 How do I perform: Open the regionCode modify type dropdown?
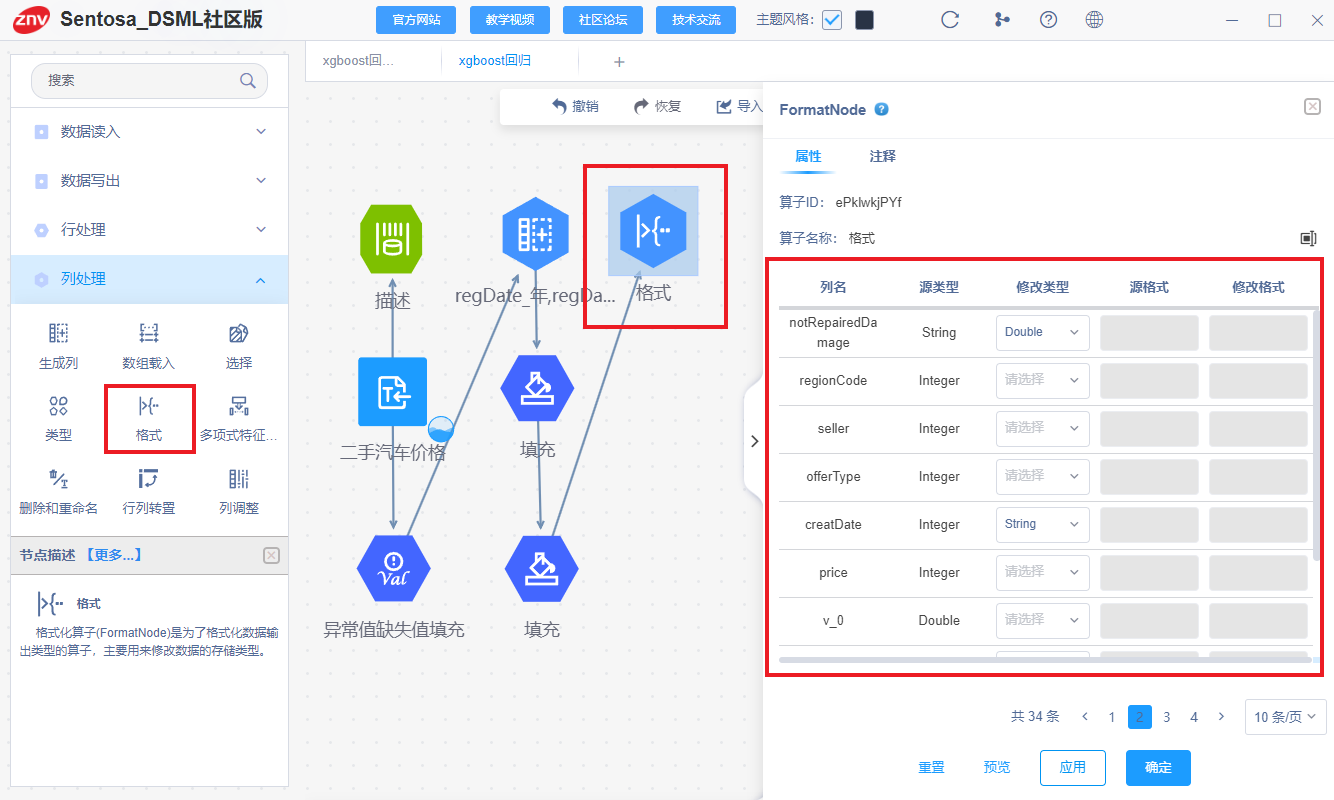1042,380
